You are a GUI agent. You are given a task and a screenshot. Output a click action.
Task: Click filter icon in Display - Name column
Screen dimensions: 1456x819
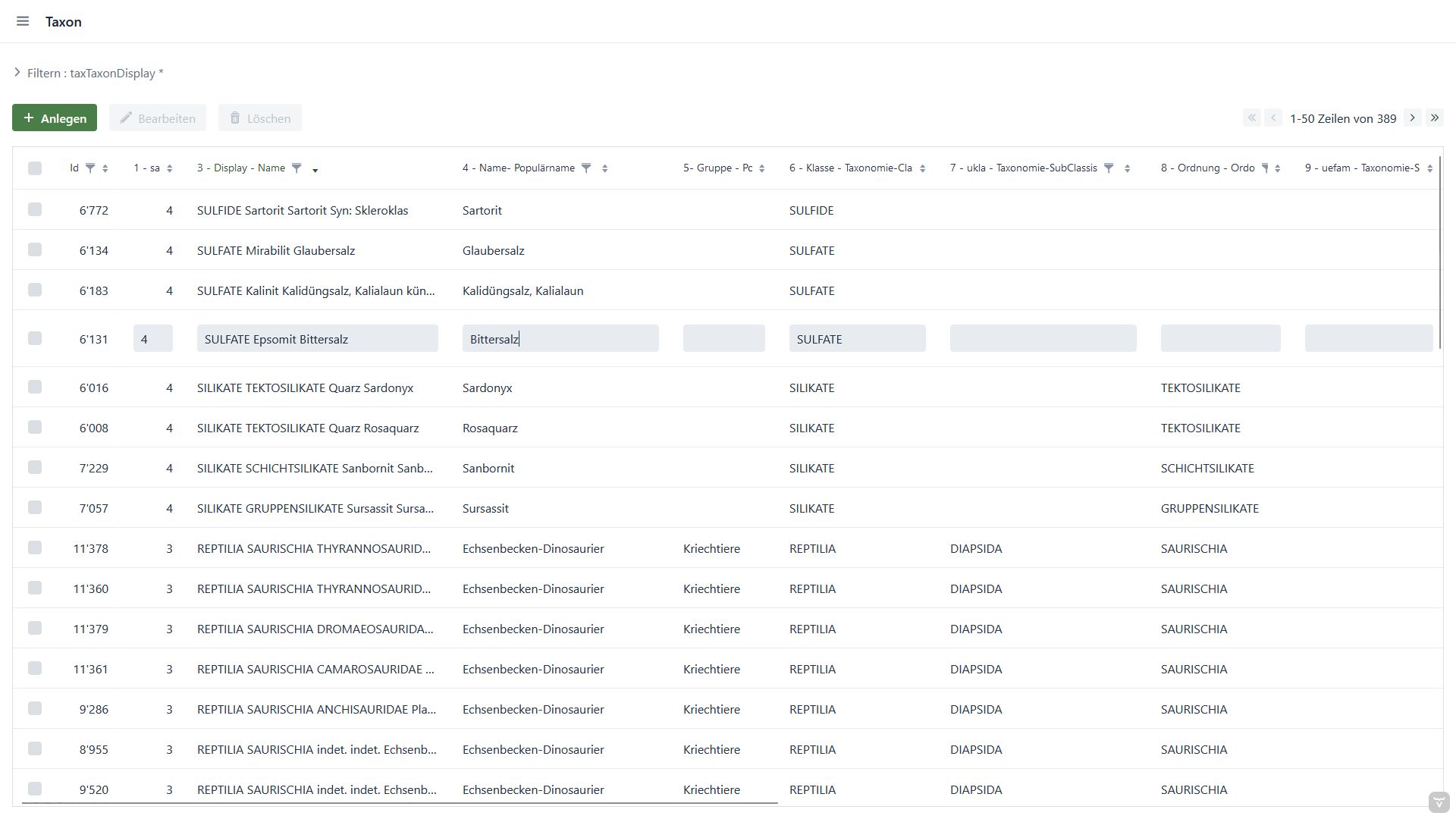click(297, 168)
